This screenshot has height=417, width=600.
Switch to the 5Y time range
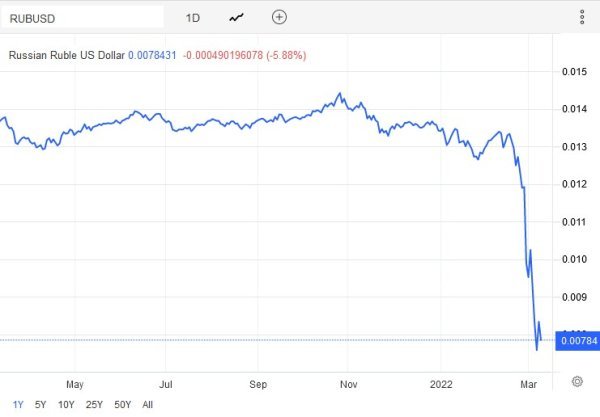[40, 404]
